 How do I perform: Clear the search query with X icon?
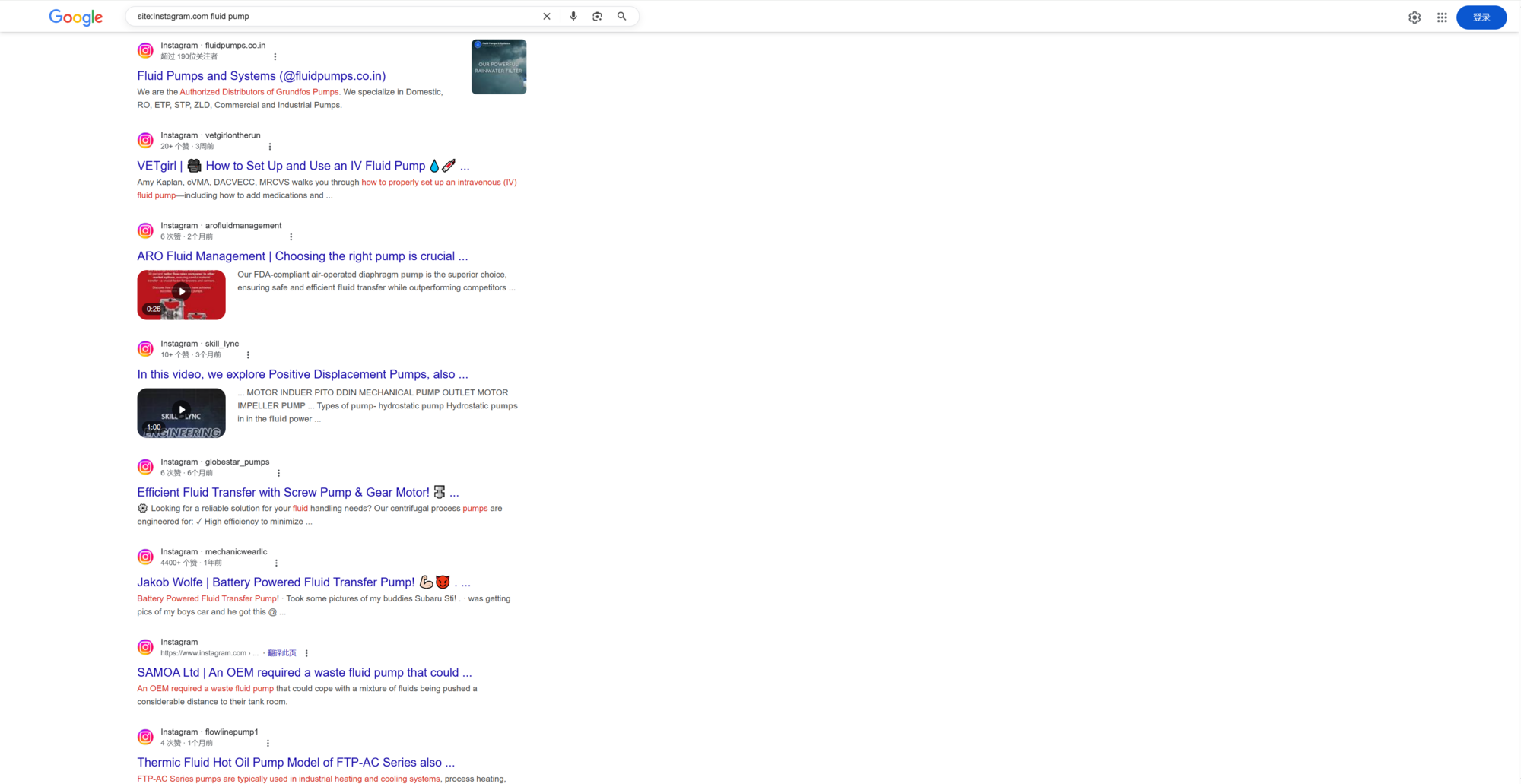(546, 16)
